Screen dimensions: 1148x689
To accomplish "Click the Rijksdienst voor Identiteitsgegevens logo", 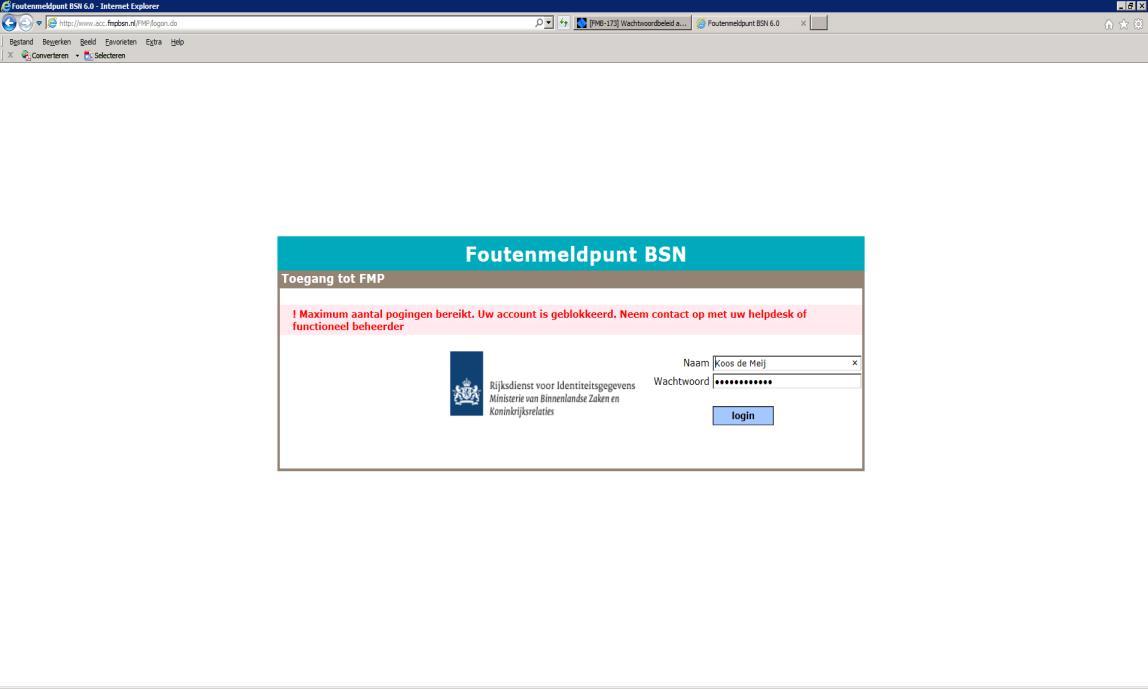I will click(543, 384).
